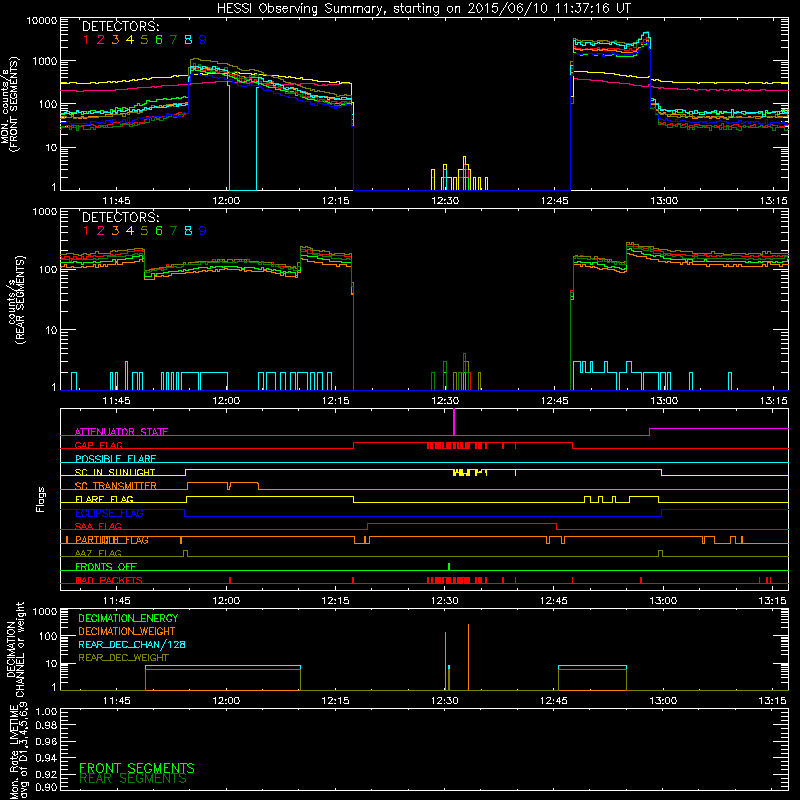This screenshot has height=800, width=800.
Task: Click the 12:45 time label under Flags plot
Action: click(x=554, y=601)
